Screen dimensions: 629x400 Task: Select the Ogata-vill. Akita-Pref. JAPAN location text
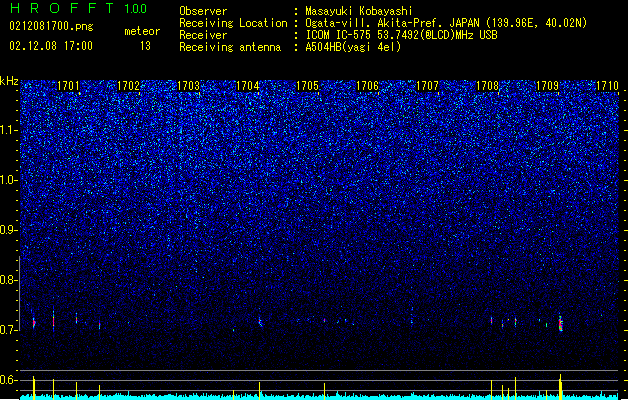click(x=446, y=23)
